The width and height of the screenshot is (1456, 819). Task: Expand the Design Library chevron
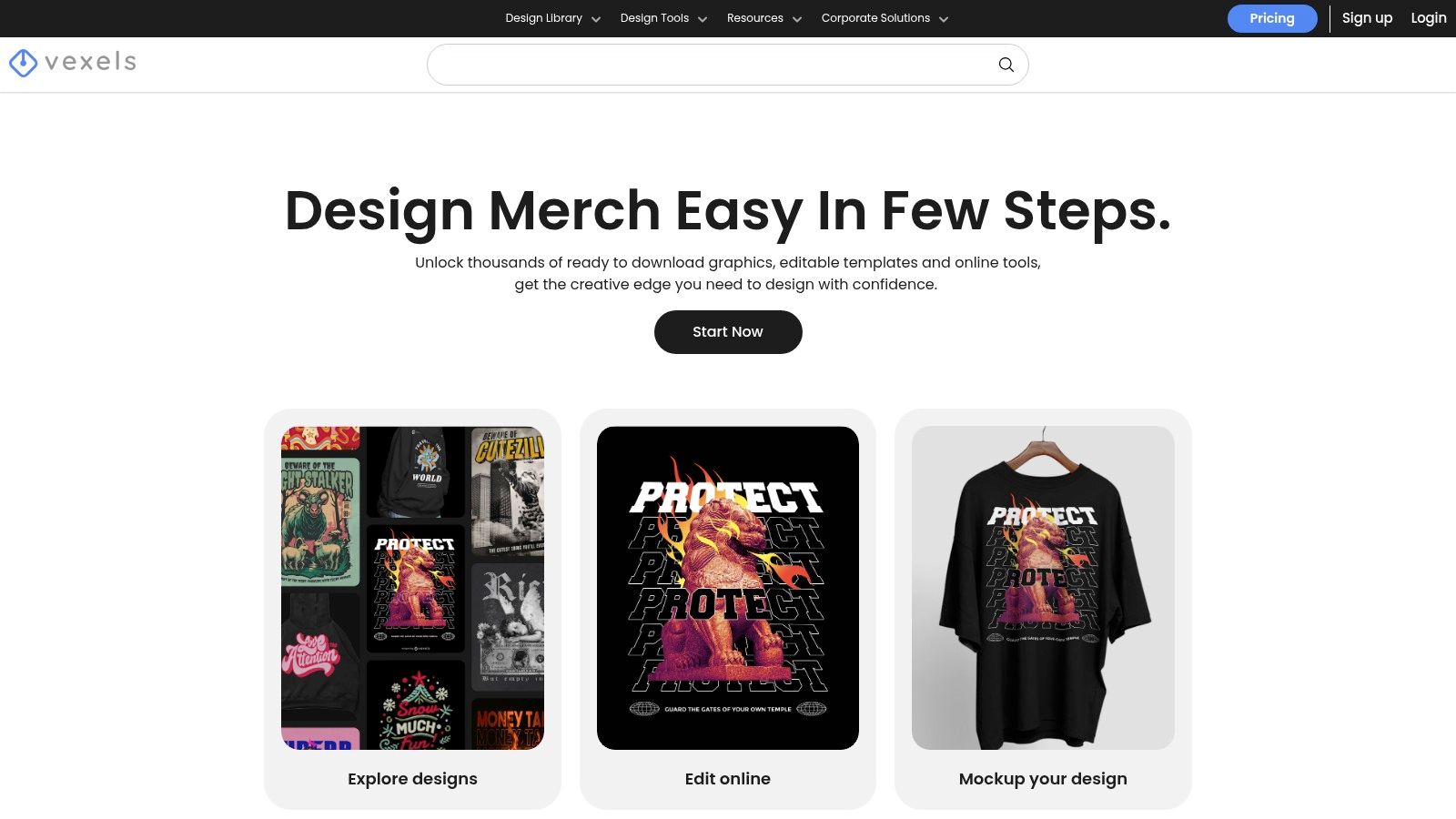[x=596, y=19]
